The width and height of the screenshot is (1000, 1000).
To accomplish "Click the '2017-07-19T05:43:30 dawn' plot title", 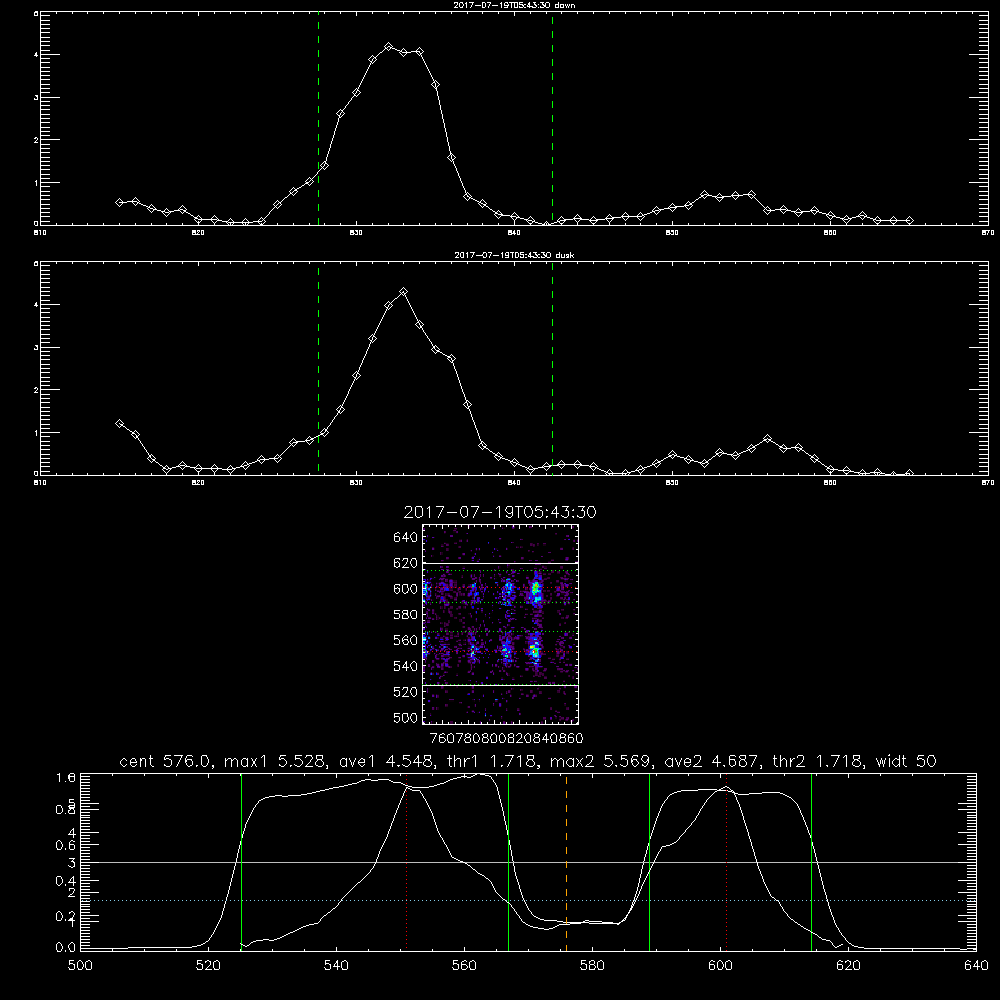I will 514,4.
